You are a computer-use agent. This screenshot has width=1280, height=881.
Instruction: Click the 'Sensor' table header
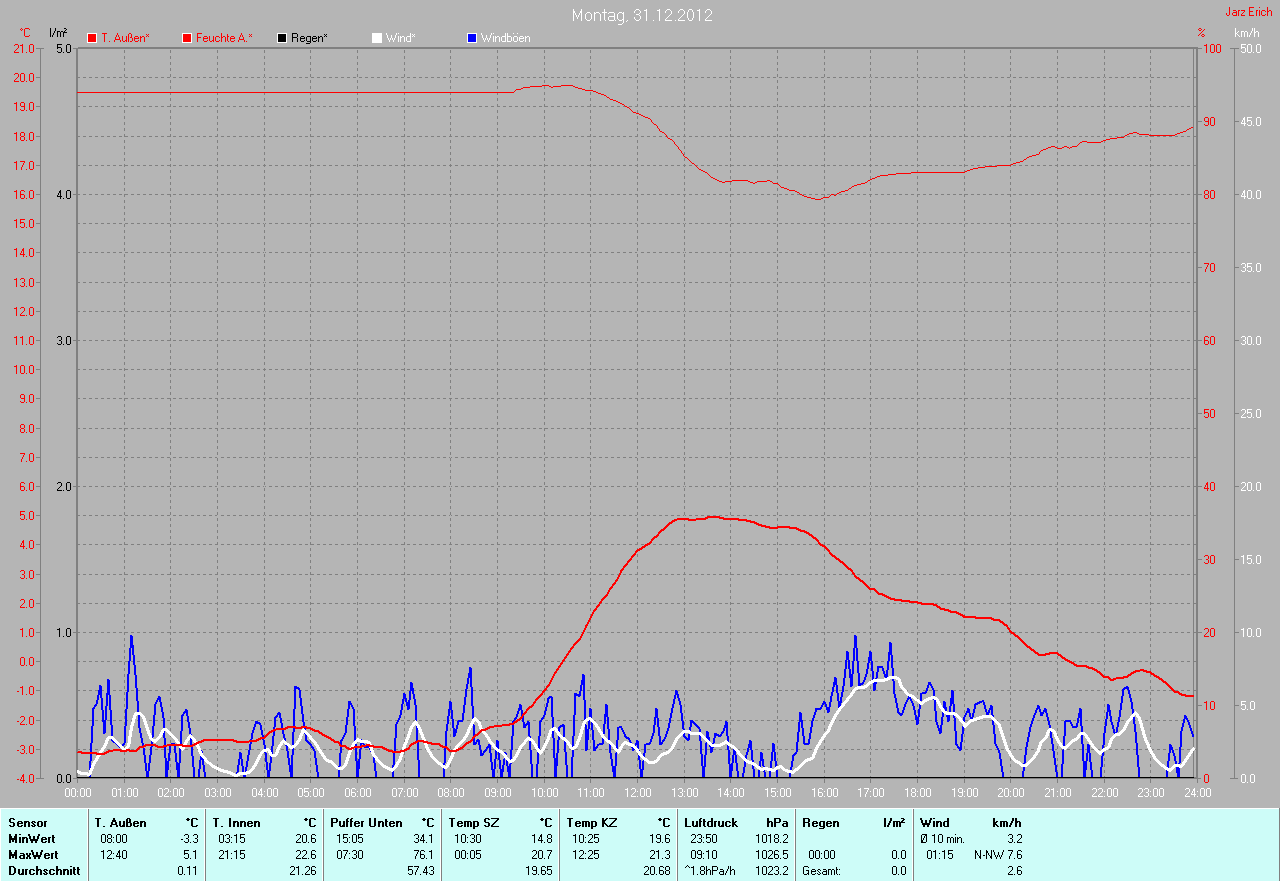27,823
